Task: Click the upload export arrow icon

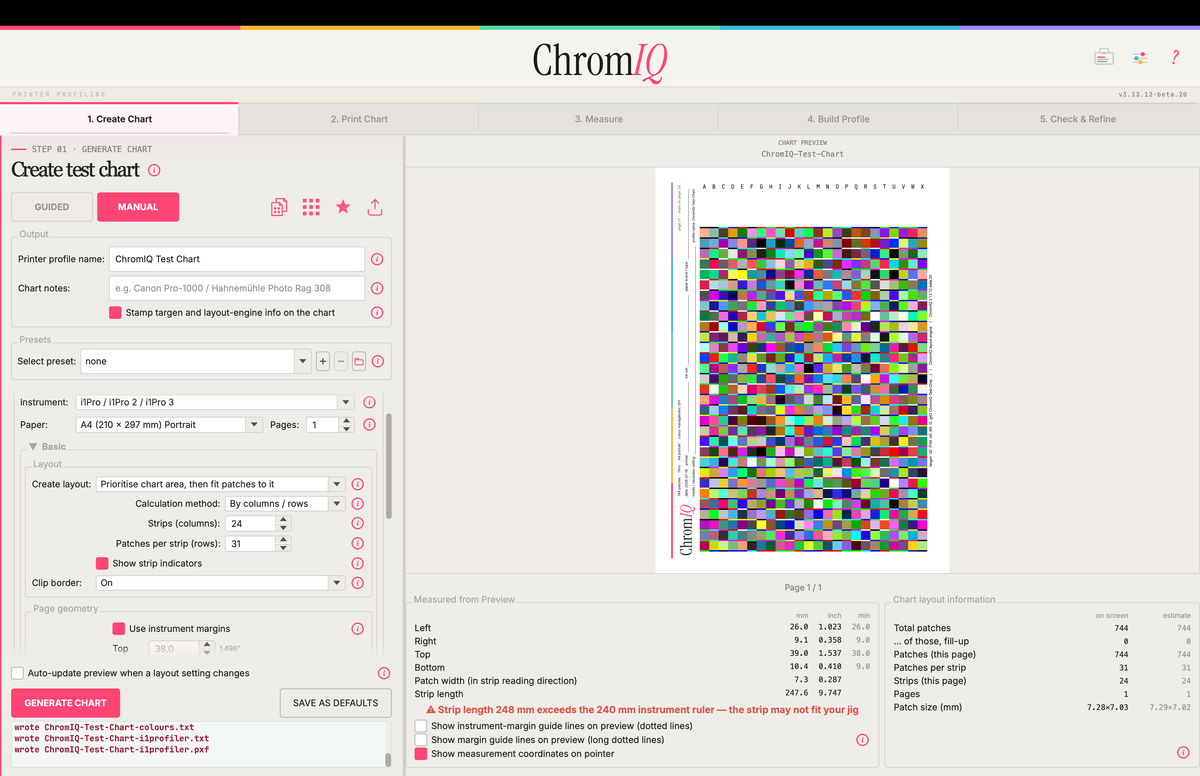Action: (x=375, y=207)
